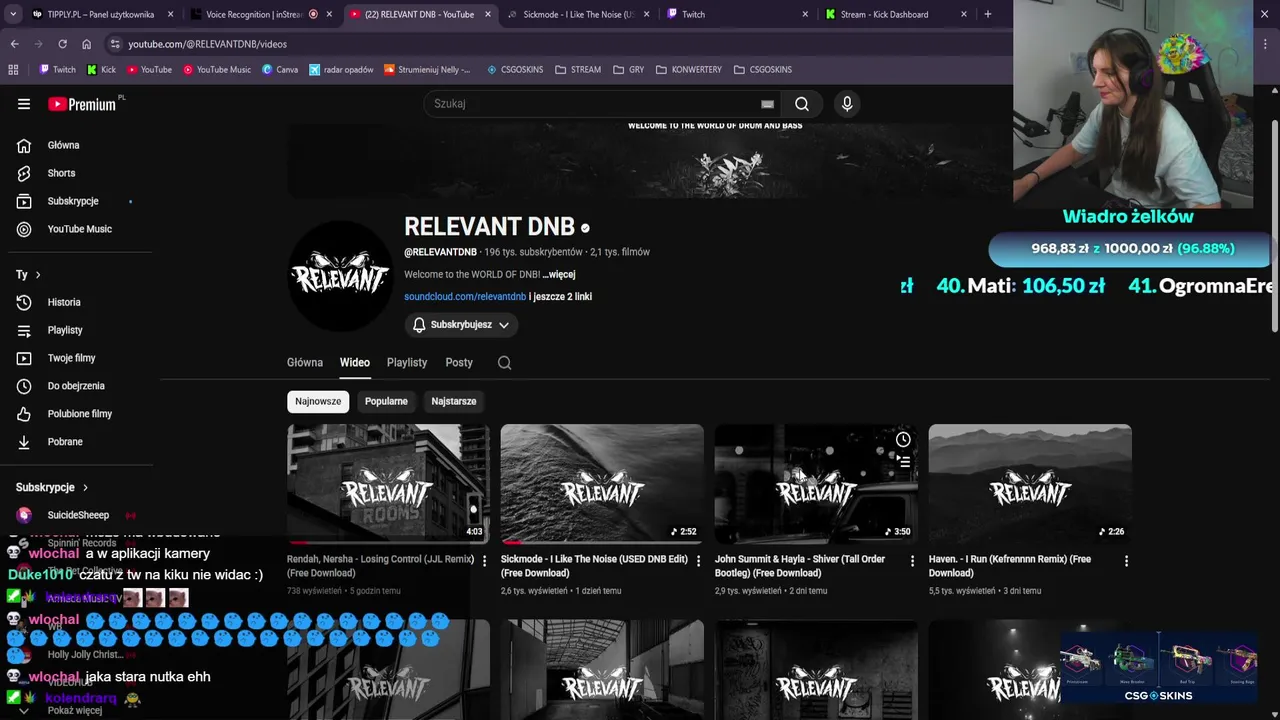Add Shiver video to queue icon
Screen dimensions: 1280x720
903,461
